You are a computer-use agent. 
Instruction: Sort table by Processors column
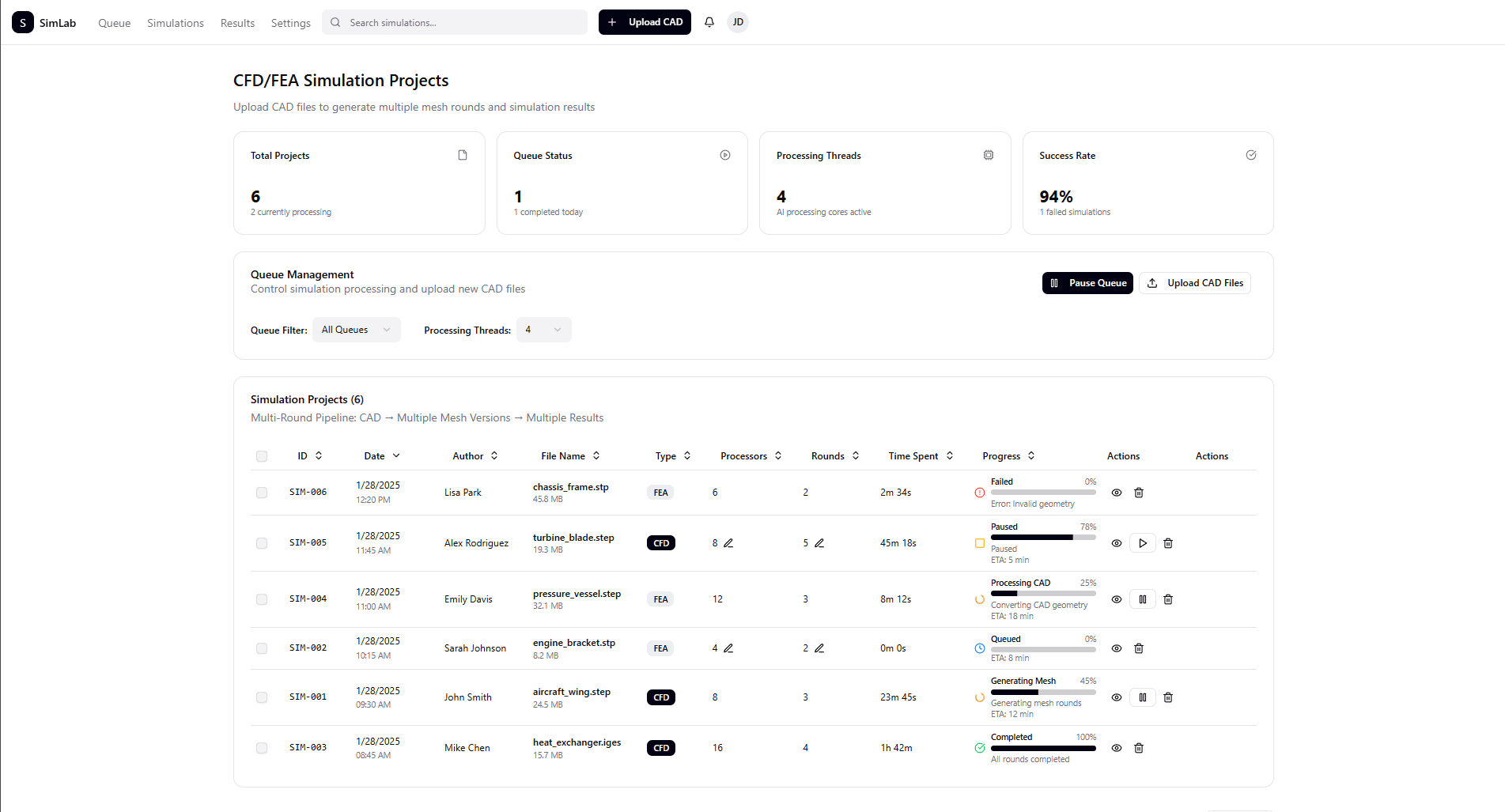pyautogui.click(x=751, y=456)
